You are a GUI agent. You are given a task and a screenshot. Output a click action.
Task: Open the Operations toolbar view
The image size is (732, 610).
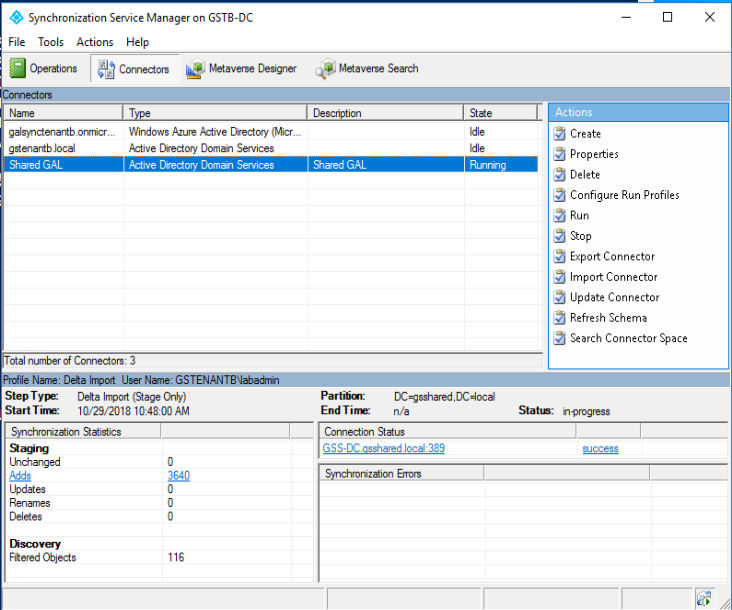pos(44,69)
